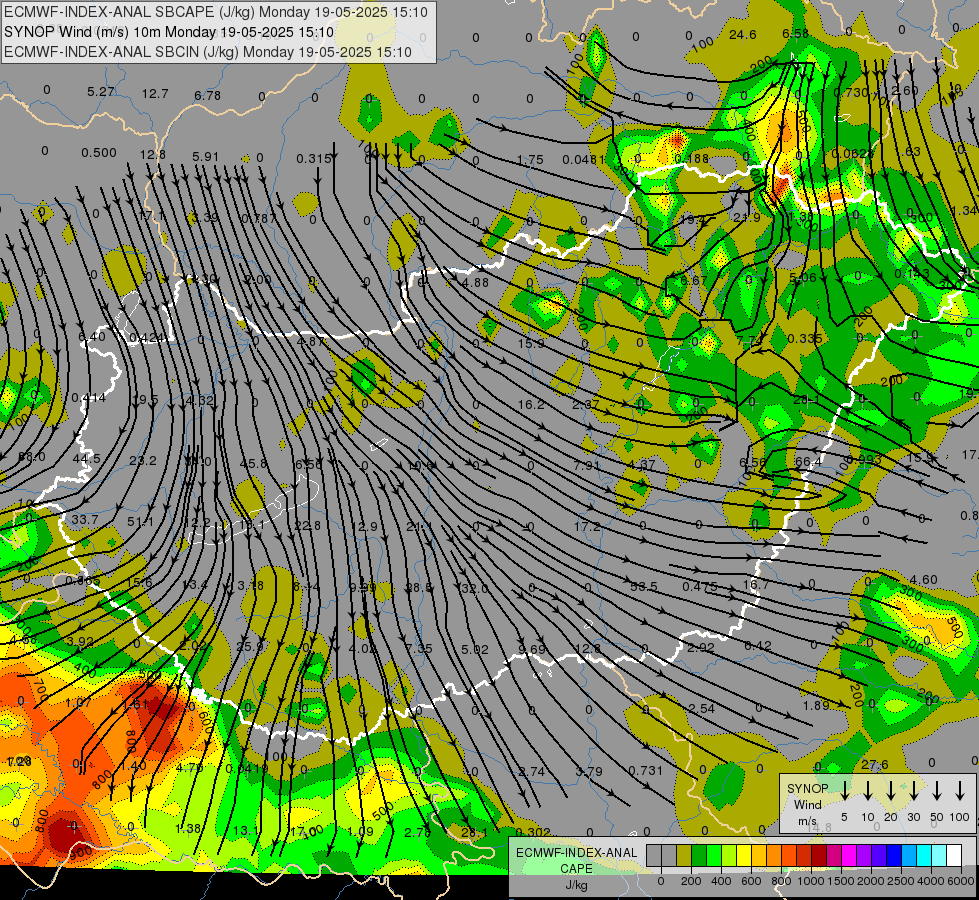Click the 5.02 value on the map

pyautogui.click(x=475, y=650)
